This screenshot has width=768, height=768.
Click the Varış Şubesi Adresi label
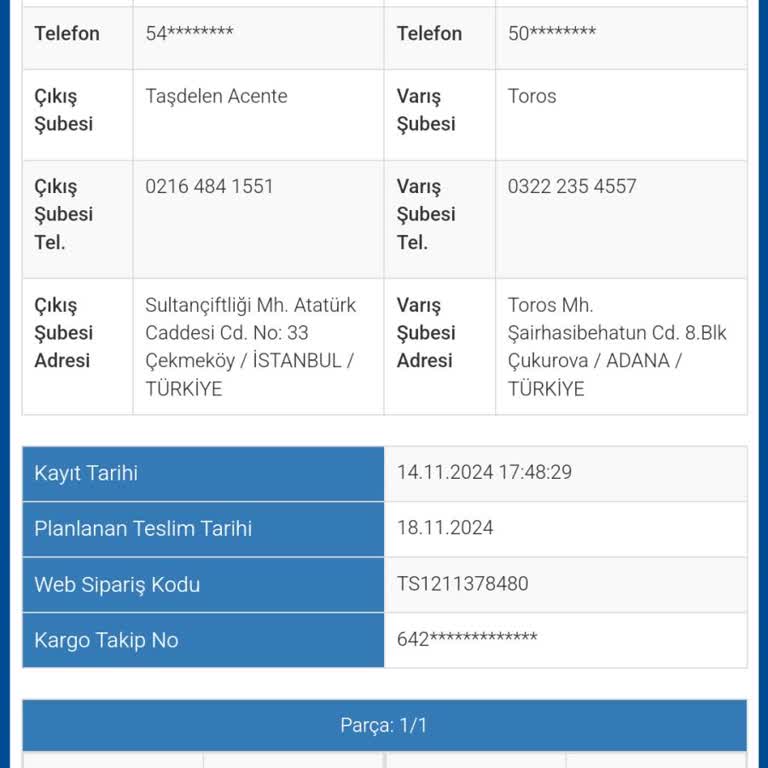click(x=426, y=333)
